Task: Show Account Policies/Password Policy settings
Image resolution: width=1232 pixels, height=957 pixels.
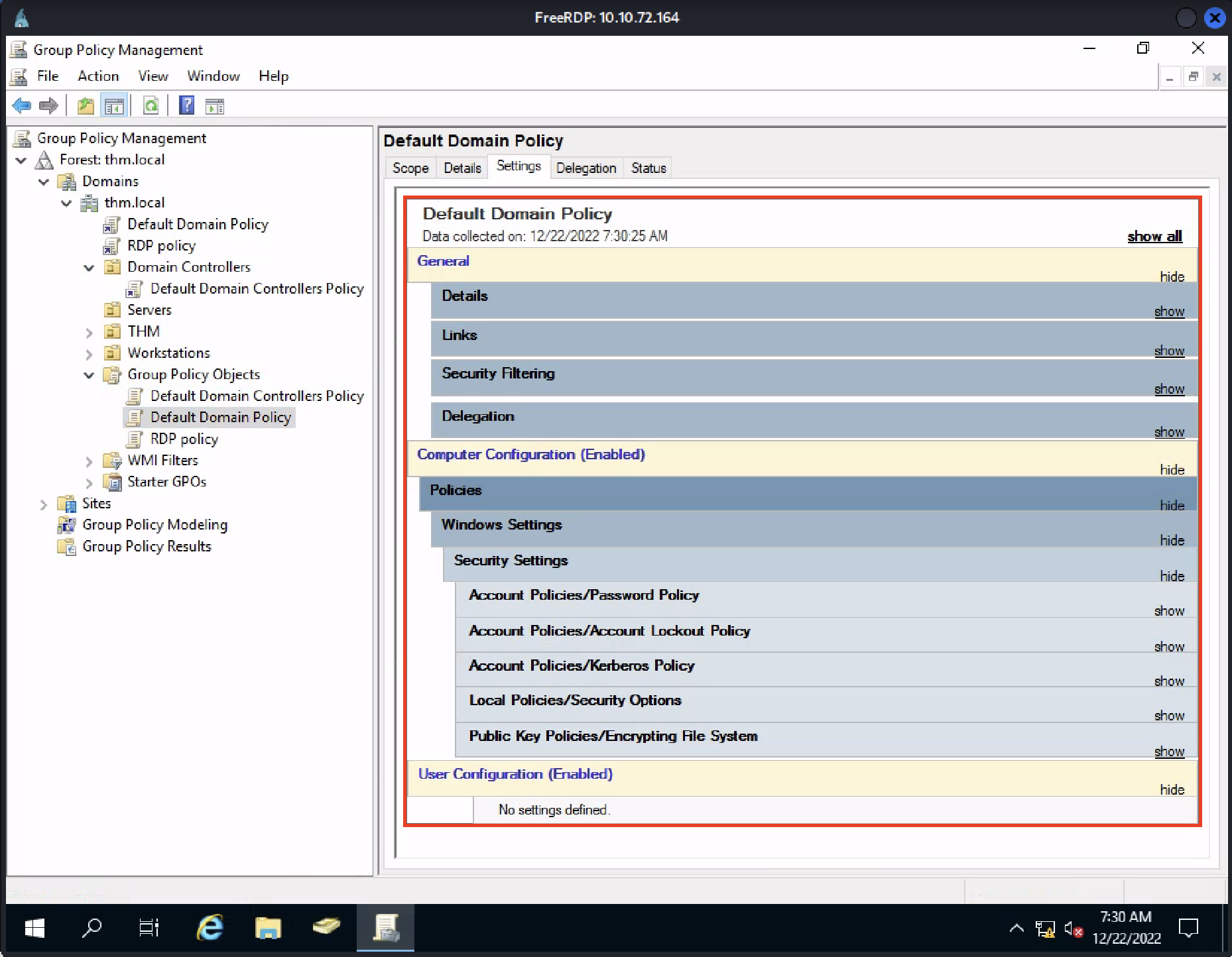Action: click(x=1169, y=611)
